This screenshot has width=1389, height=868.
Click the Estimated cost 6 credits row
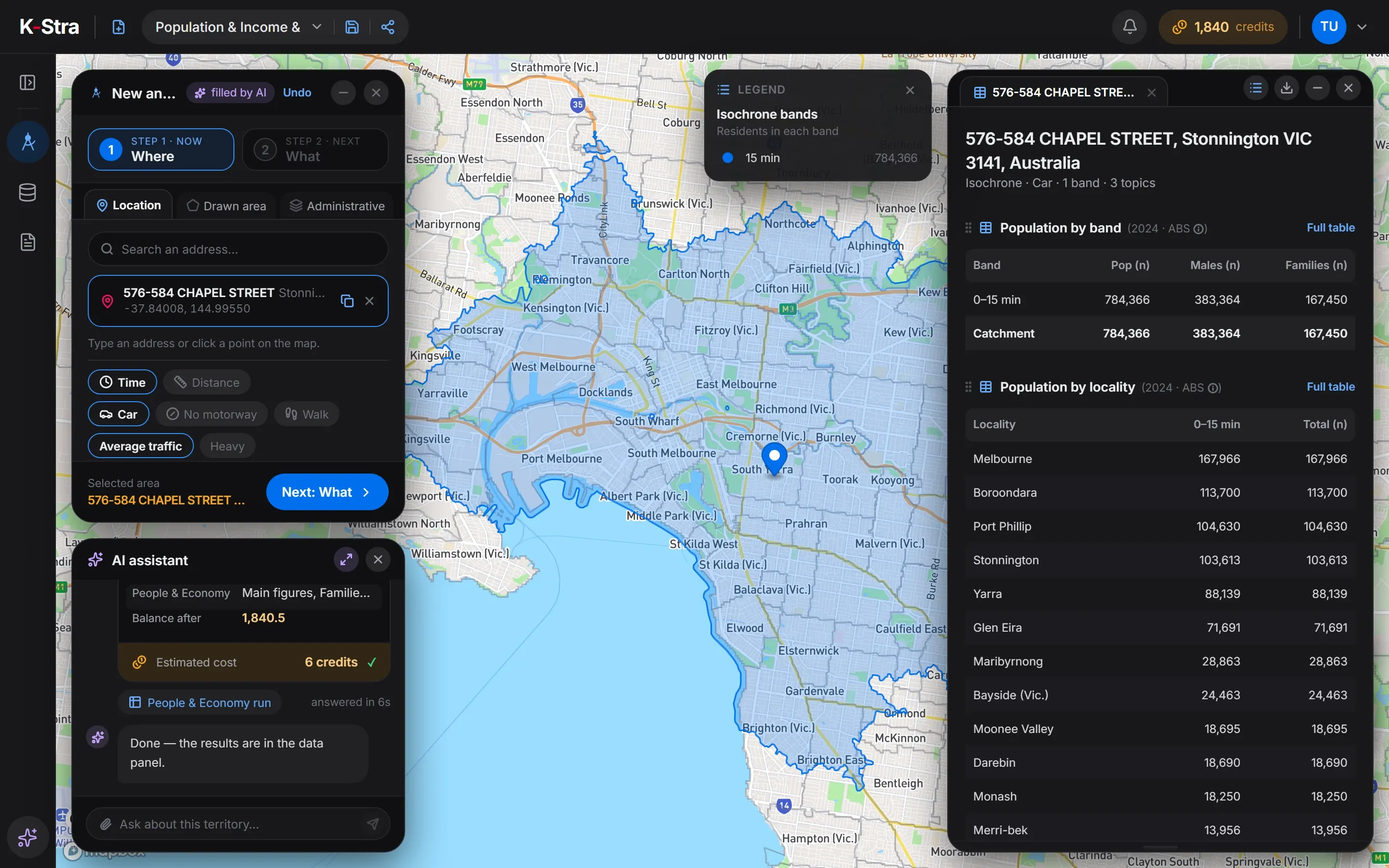(254, 662)
